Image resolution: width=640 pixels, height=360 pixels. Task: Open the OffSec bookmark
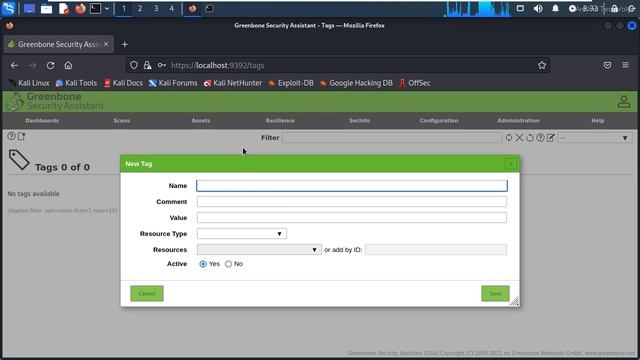[415, 83]
